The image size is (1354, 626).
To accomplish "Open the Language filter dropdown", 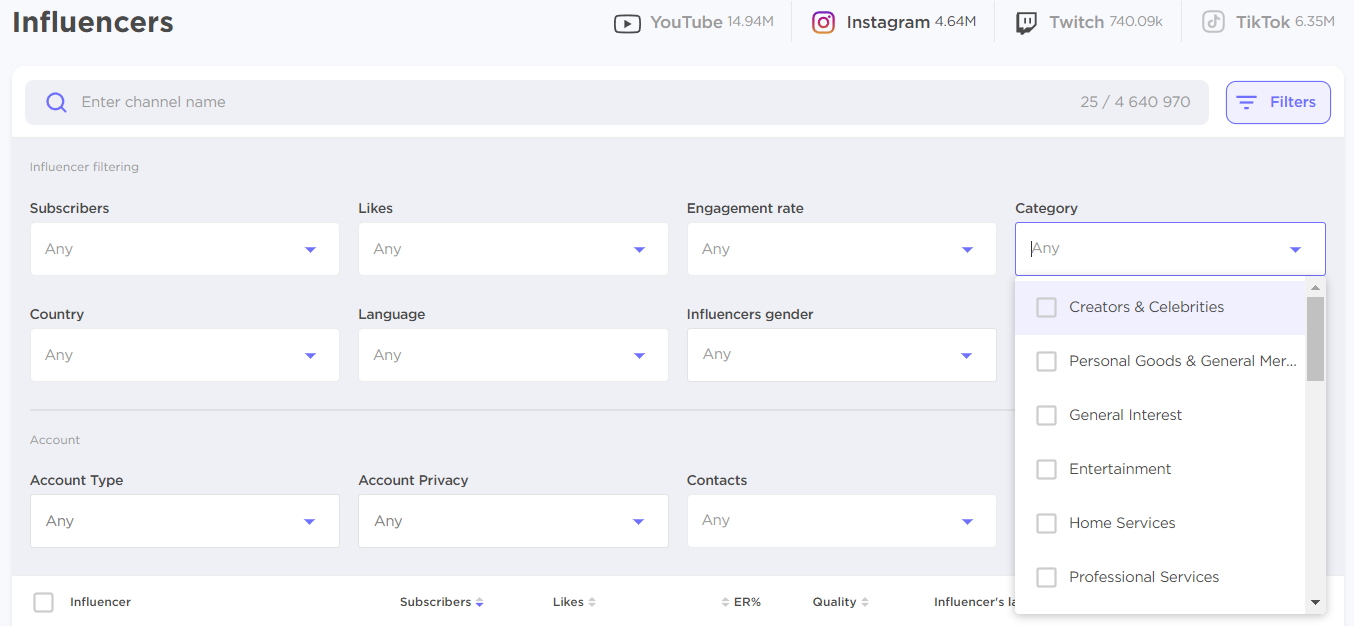I will tap(513, 355).
